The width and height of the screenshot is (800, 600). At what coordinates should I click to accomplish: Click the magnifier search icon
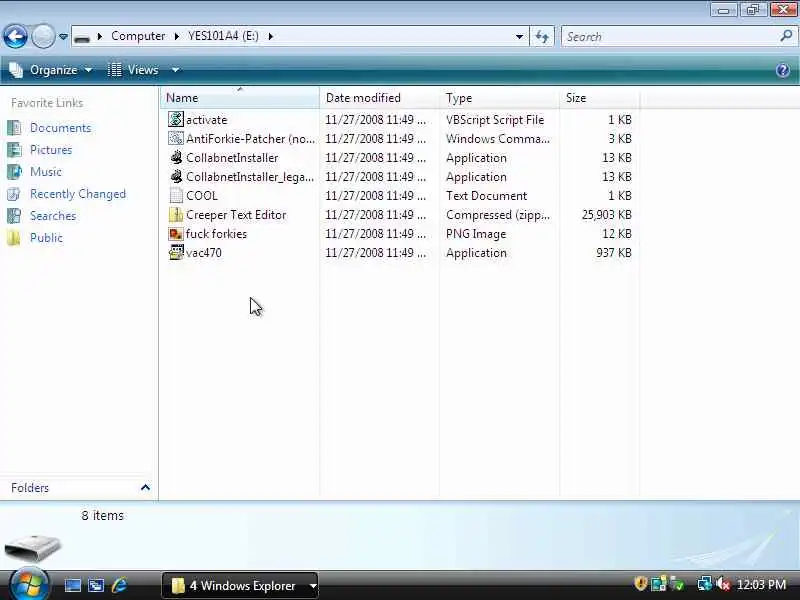[786, 36]
